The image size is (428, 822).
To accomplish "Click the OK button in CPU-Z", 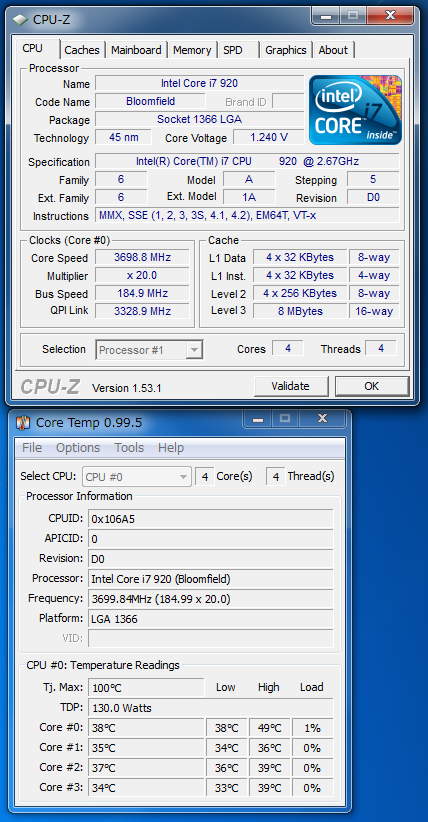I will [371, 386].
